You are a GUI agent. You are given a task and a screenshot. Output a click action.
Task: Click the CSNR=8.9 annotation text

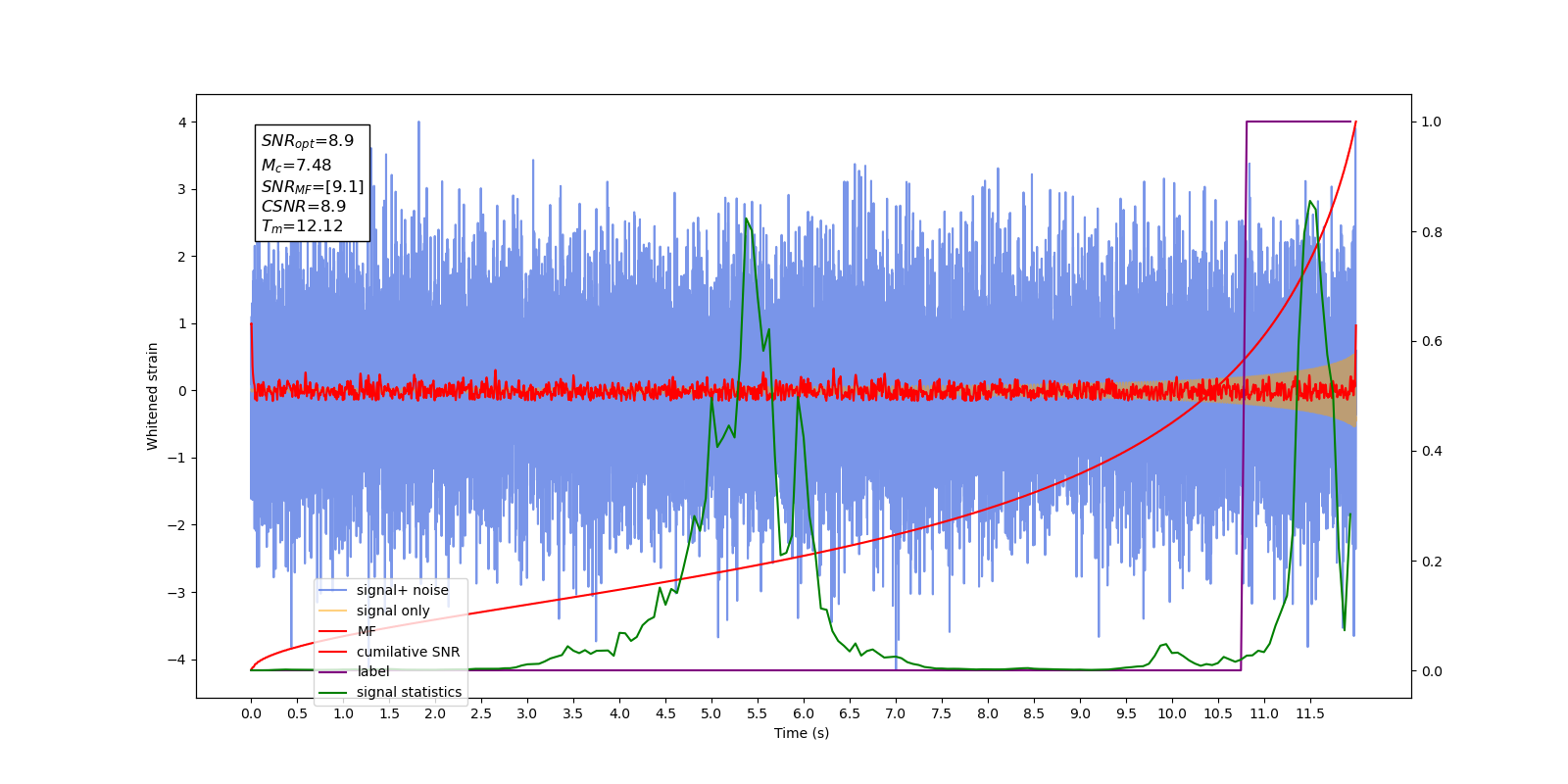(x=304, y=206)
